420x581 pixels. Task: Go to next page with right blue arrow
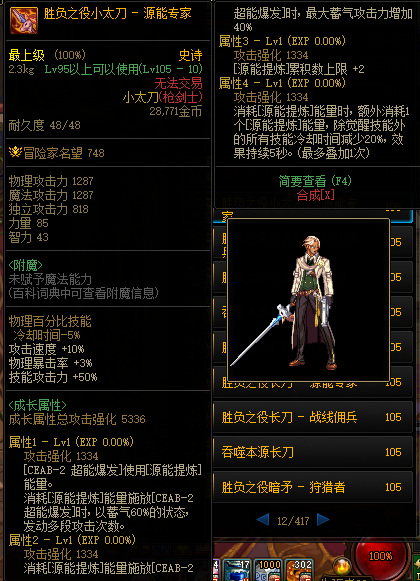click(323, 520)
